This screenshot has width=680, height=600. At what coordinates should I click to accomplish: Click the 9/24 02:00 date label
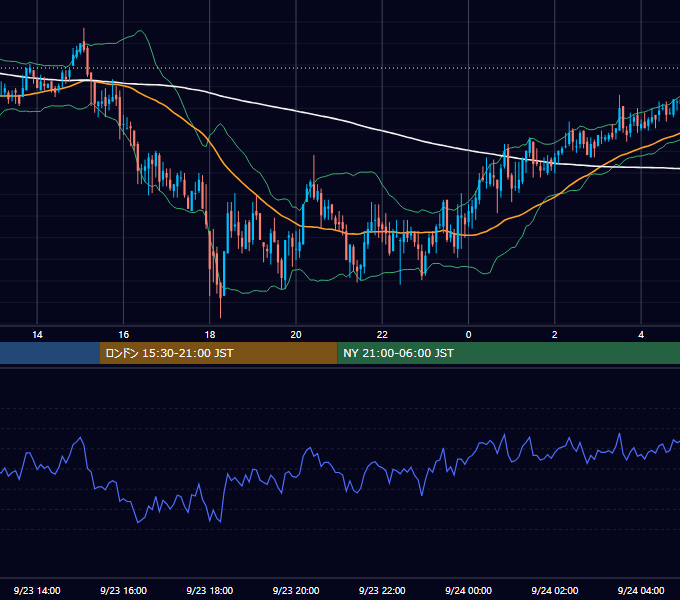(x=555, y=590)
